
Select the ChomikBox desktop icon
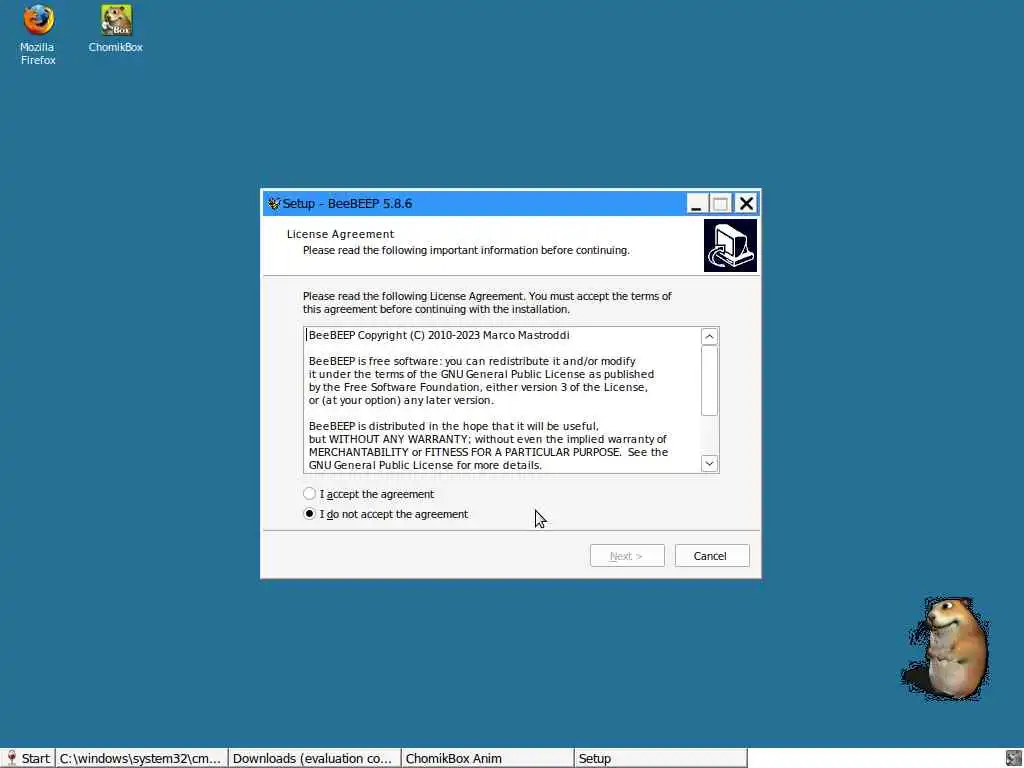[116, 29]
